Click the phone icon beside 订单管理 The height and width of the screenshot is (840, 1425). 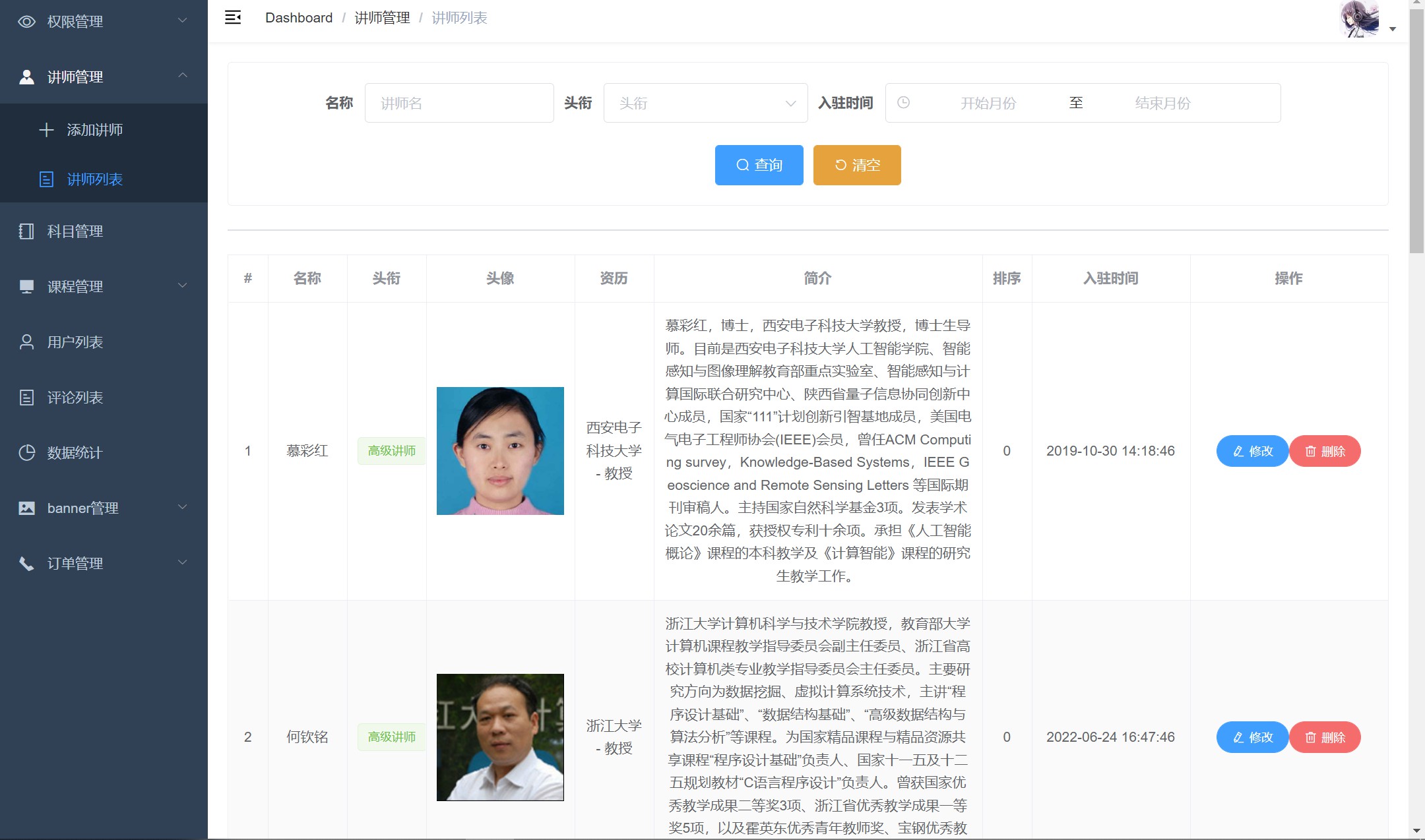click(26, 564)
